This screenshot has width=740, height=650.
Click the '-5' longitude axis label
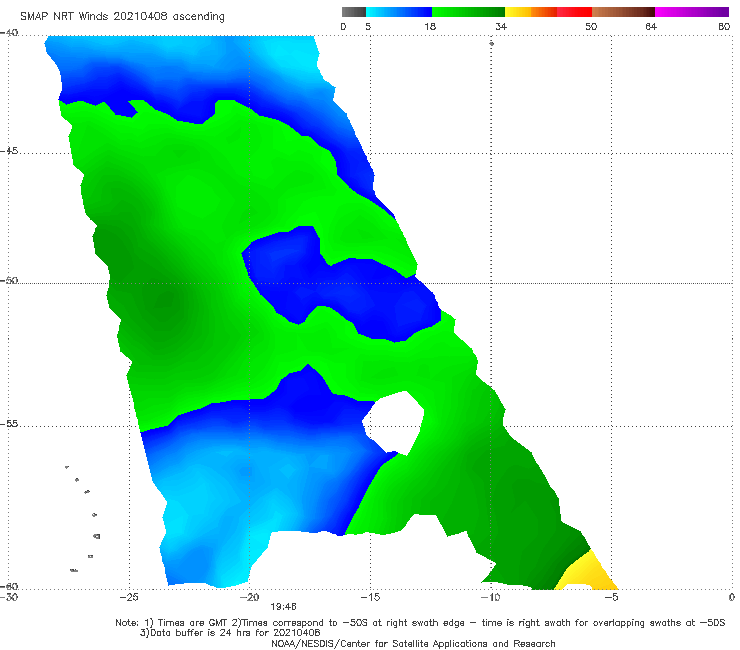[611, 597]
